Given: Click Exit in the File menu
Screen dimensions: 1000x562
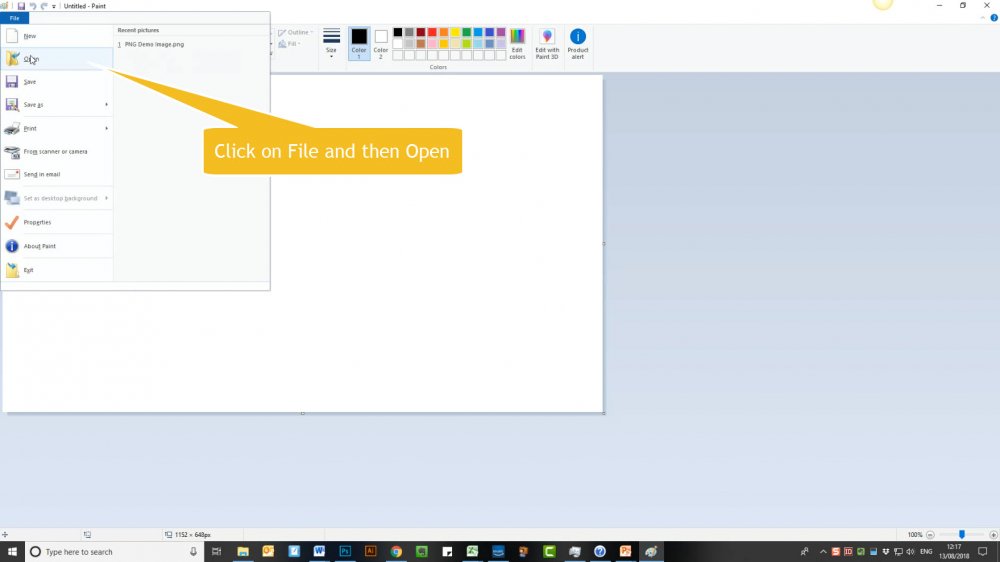Looking at the screenshot, I should point(57,270).
